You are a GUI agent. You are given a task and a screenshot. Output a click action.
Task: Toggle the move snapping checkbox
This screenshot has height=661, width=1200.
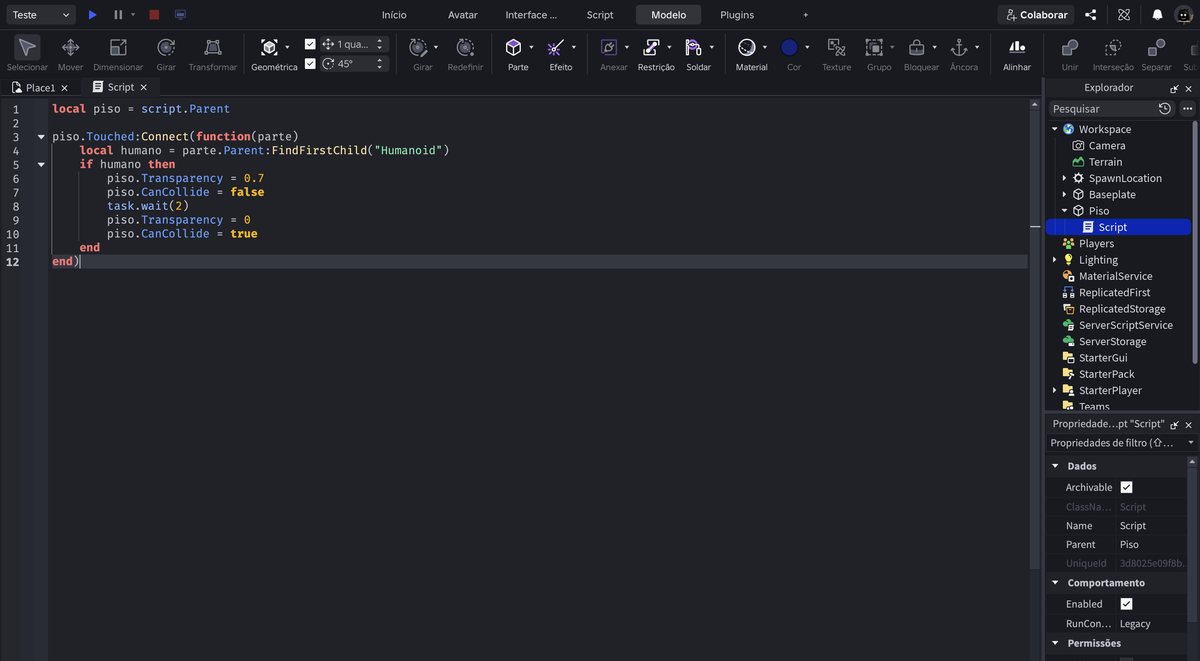point(310,44)
